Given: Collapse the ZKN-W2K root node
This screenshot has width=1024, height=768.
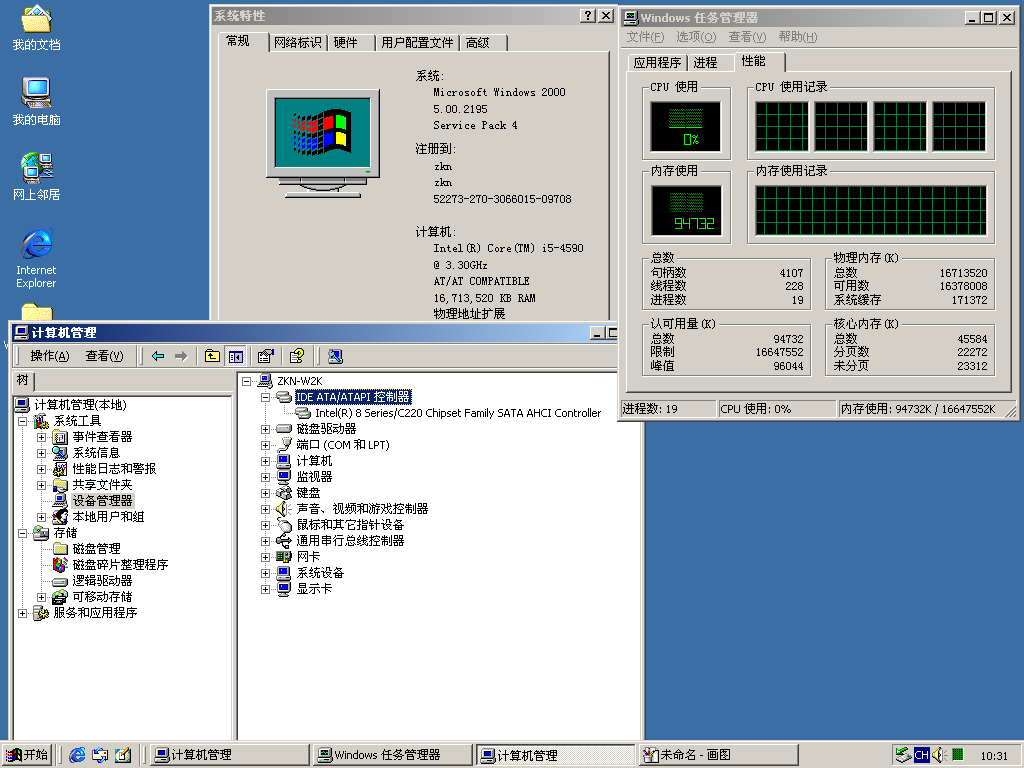Looking at the screenshot, I should coord(246,381).
